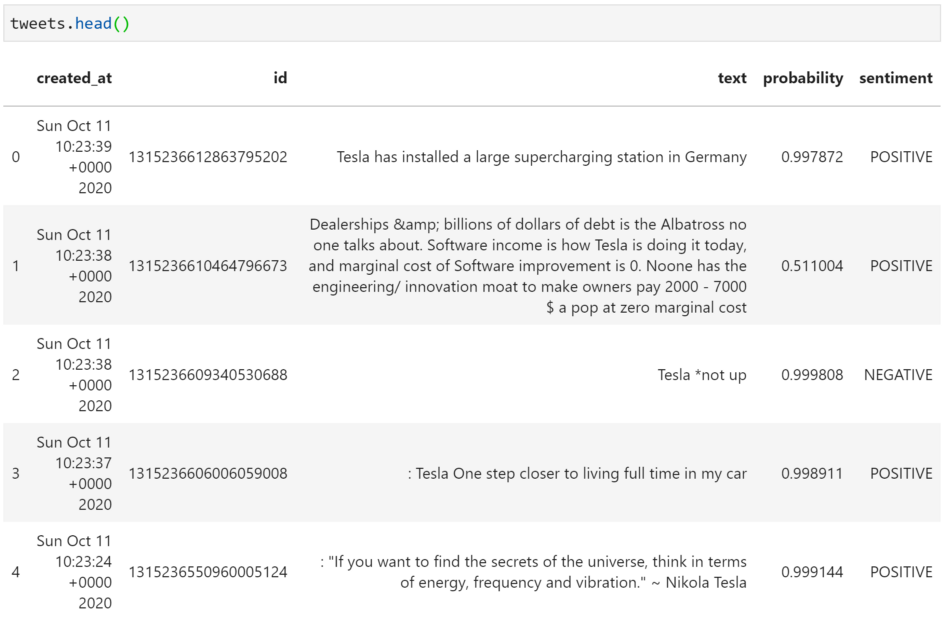
Task: Select the sentiment column header
Action: point(896,78)
